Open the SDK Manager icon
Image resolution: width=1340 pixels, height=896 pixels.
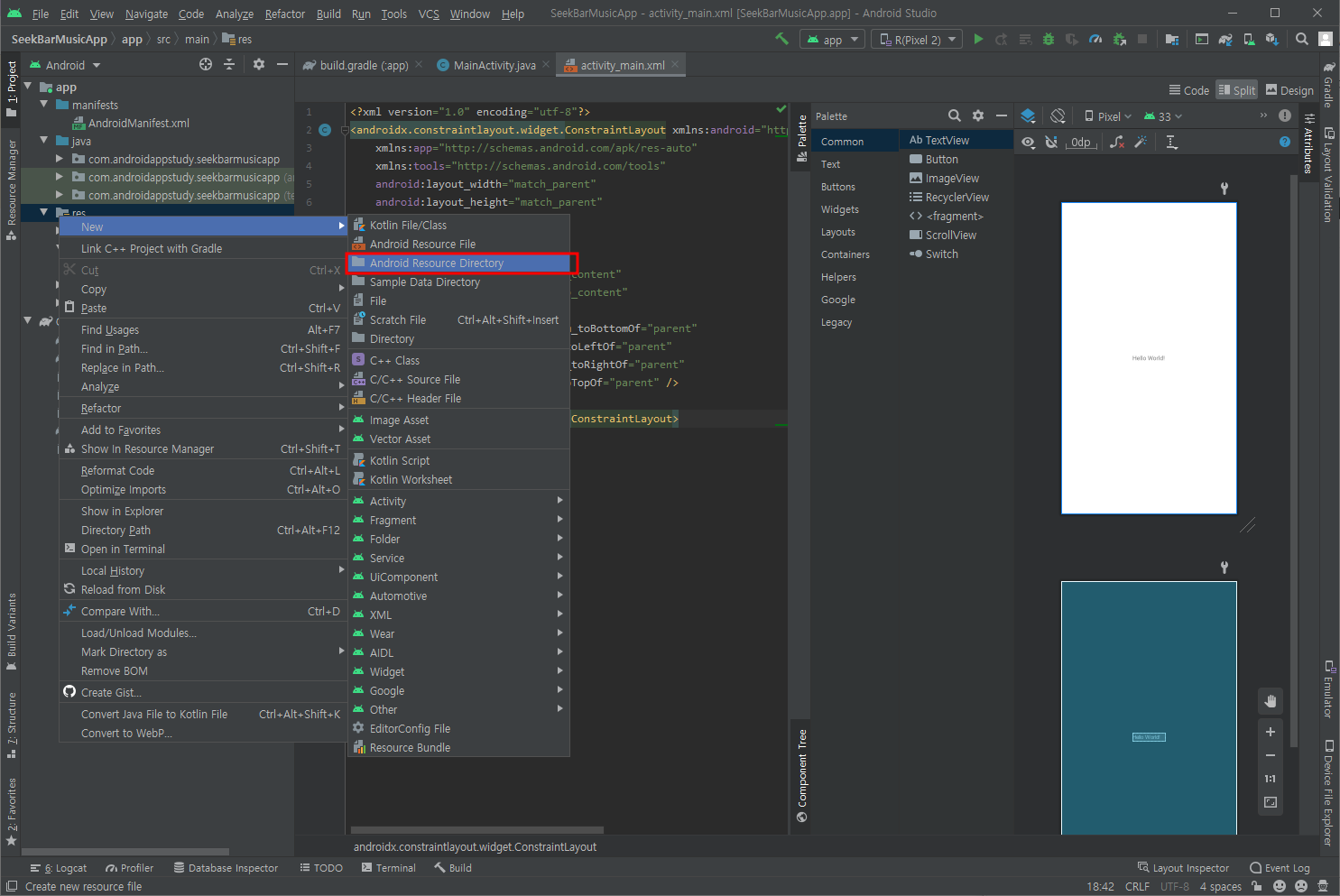pos(1272,39)
